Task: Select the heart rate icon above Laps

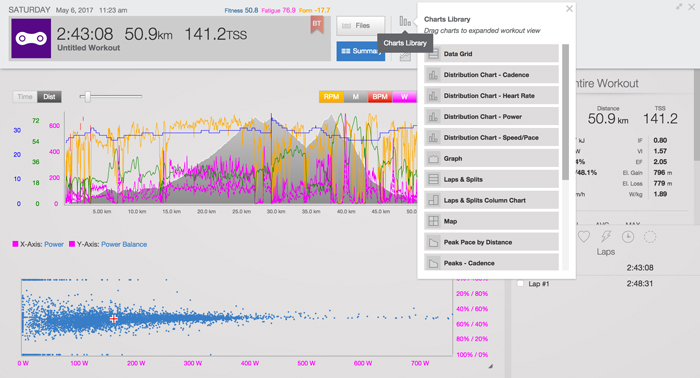Action: (583, 237)
